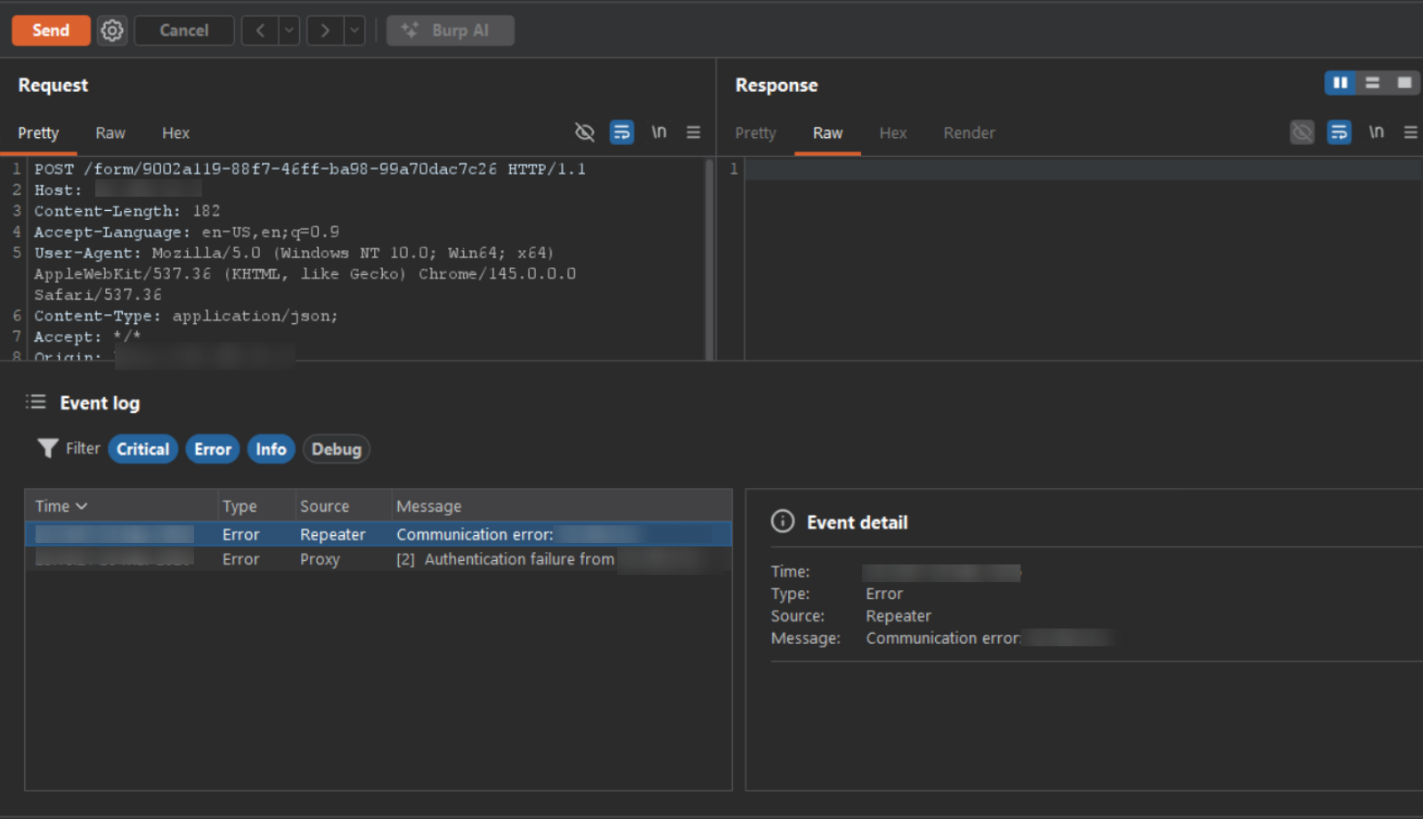The image size is (1423, 819).
Task: Toggle the Info event filter
Action: click(270, 449)
